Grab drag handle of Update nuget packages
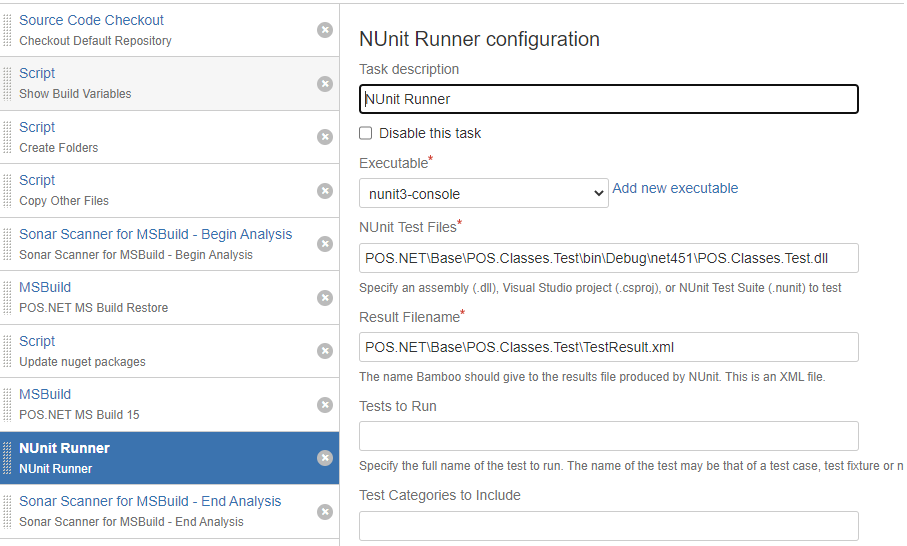The height and width of the screenshot is (546, 907). (x=8, y=351)
